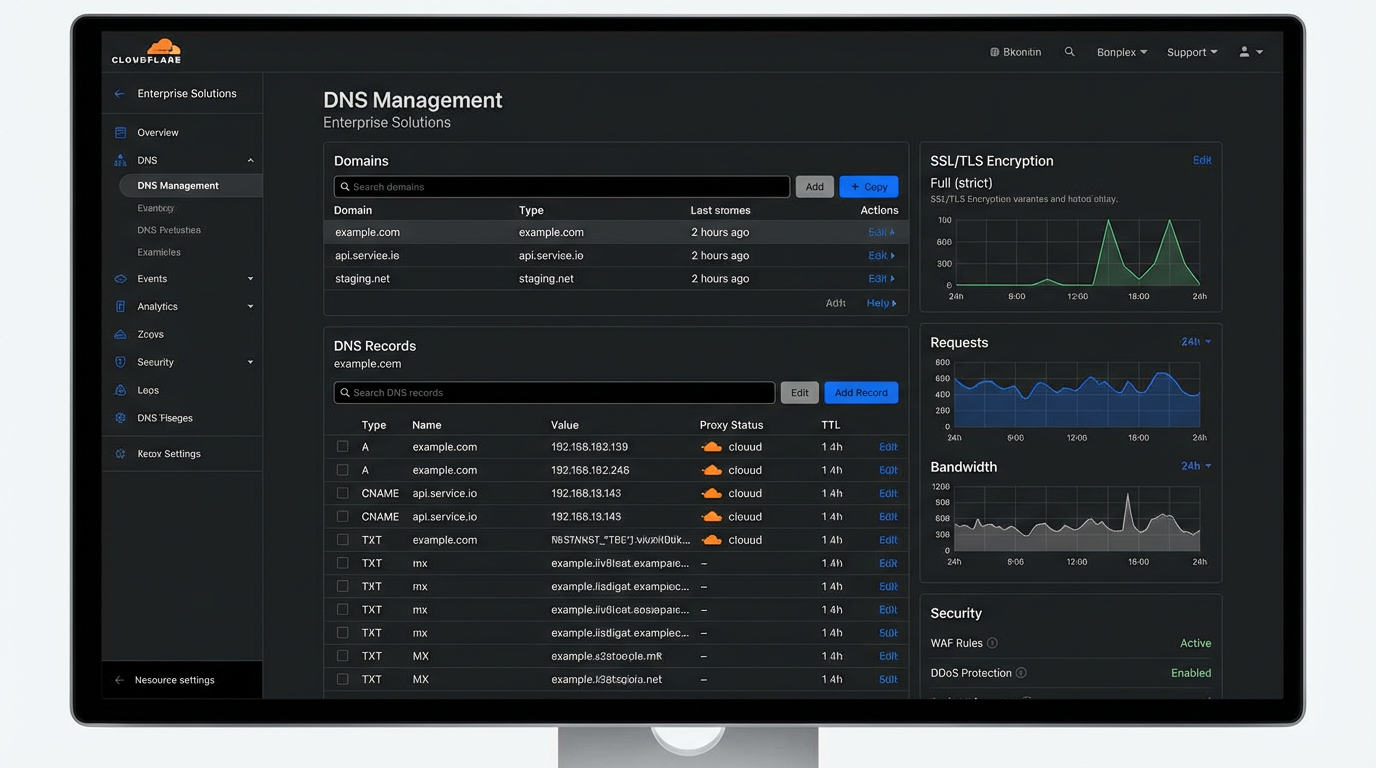Screen dimensions: 1376x768
Task: Click the Analytics icon in the sidebar
Action: (x=120, y=306)
